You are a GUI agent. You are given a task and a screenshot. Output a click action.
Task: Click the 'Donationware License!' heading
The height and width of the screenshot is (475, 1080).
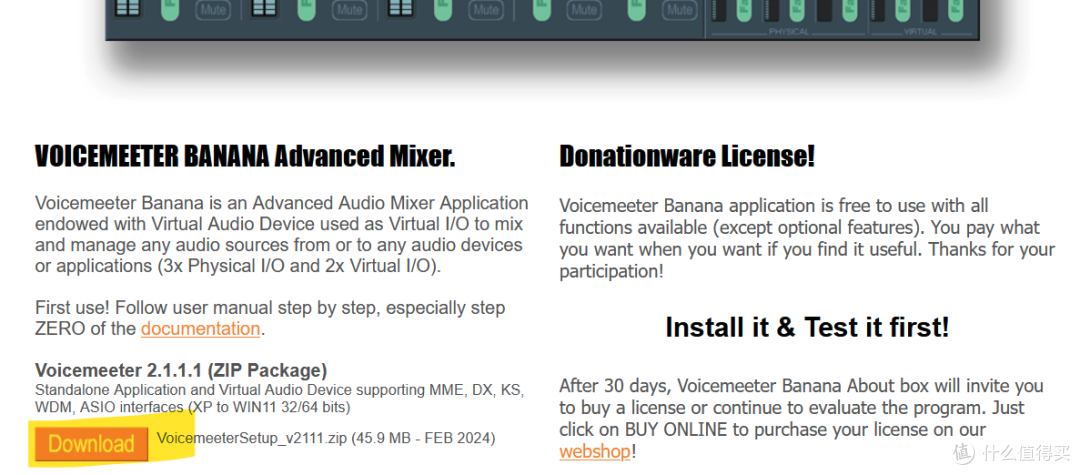click(x=687, y=156)
